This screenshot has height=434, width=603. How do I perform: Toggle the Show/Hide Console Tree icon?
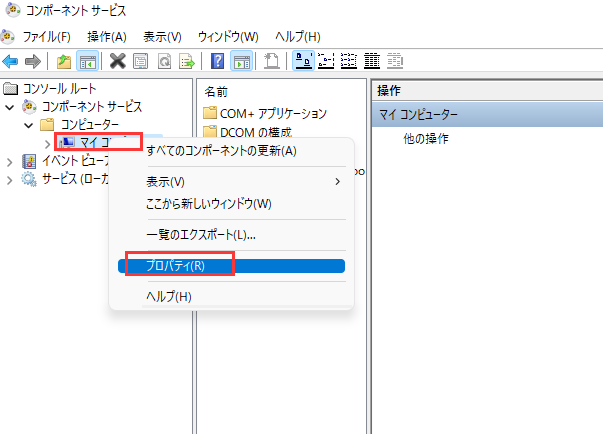coord(87,61)
